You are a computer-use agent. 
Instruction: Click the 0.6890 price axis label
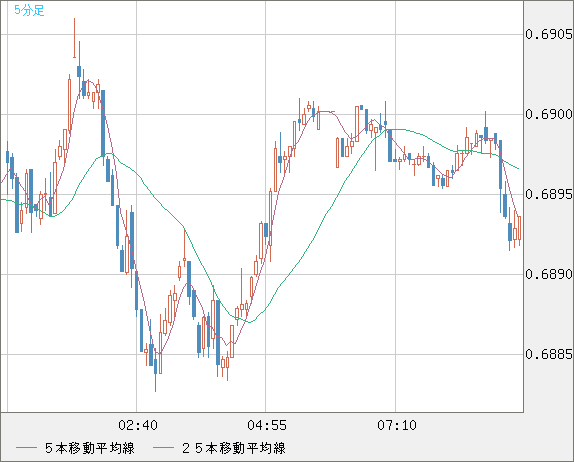pos(549,274)
